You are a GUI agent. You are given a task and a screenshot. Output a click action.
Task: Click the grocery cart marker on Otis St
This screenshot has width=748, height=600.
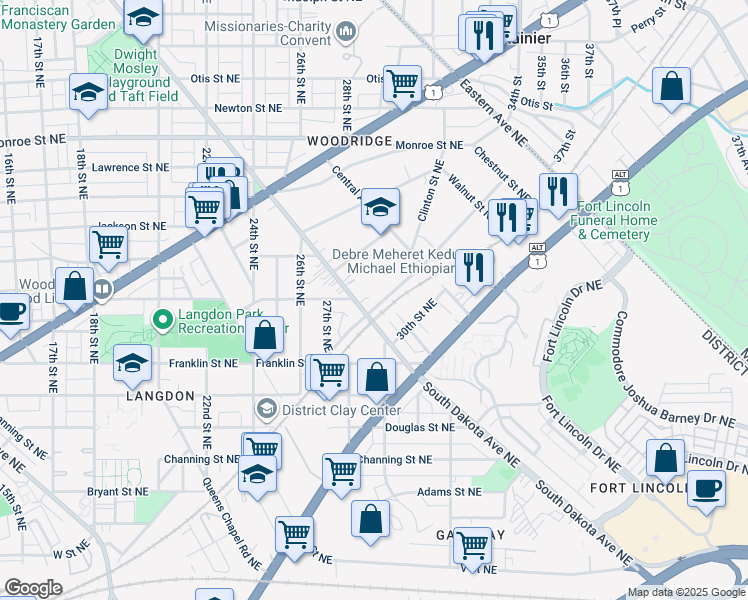point(402,84)
